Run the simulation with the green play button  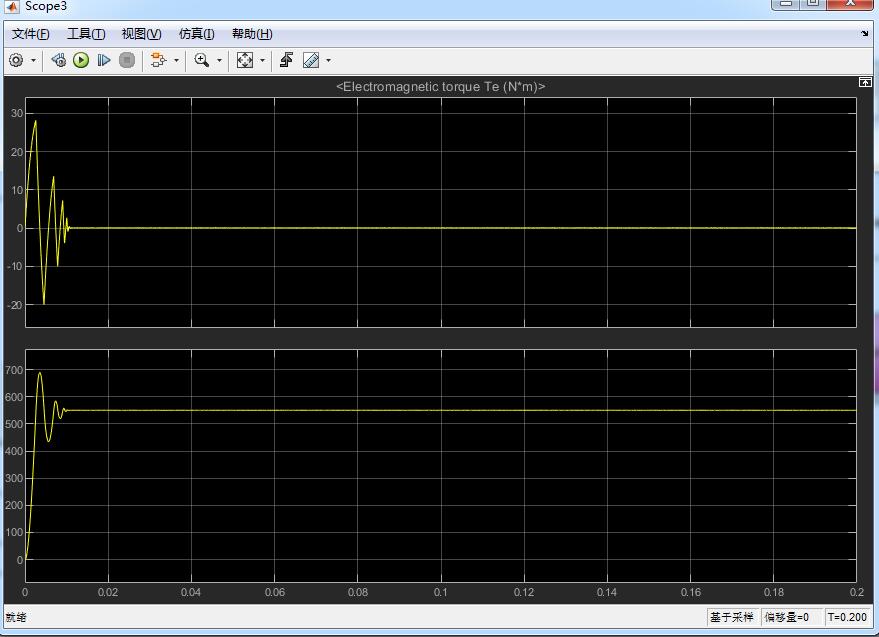(81, 60)
